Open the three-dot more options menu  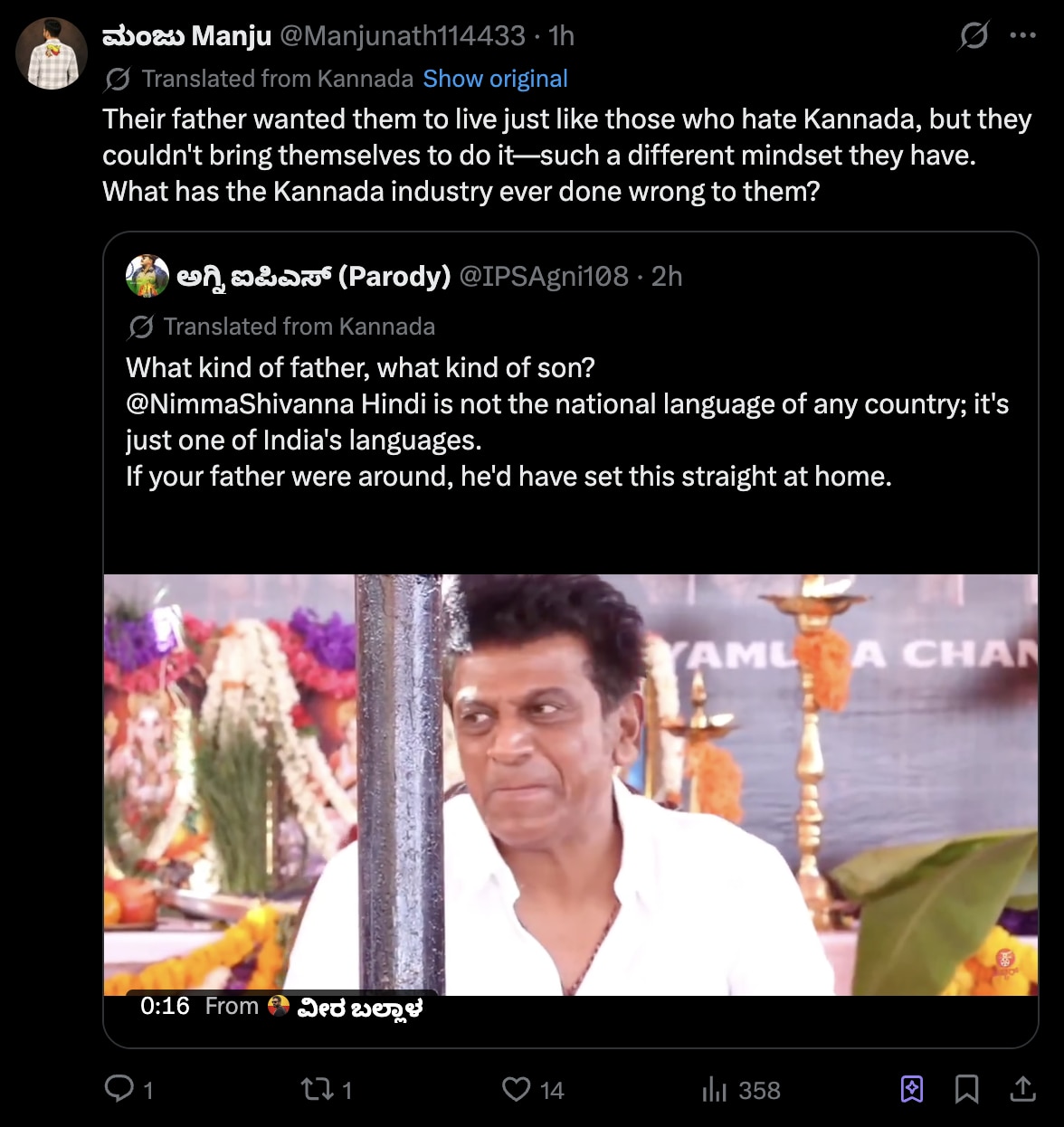click(x=1022, y=35)
